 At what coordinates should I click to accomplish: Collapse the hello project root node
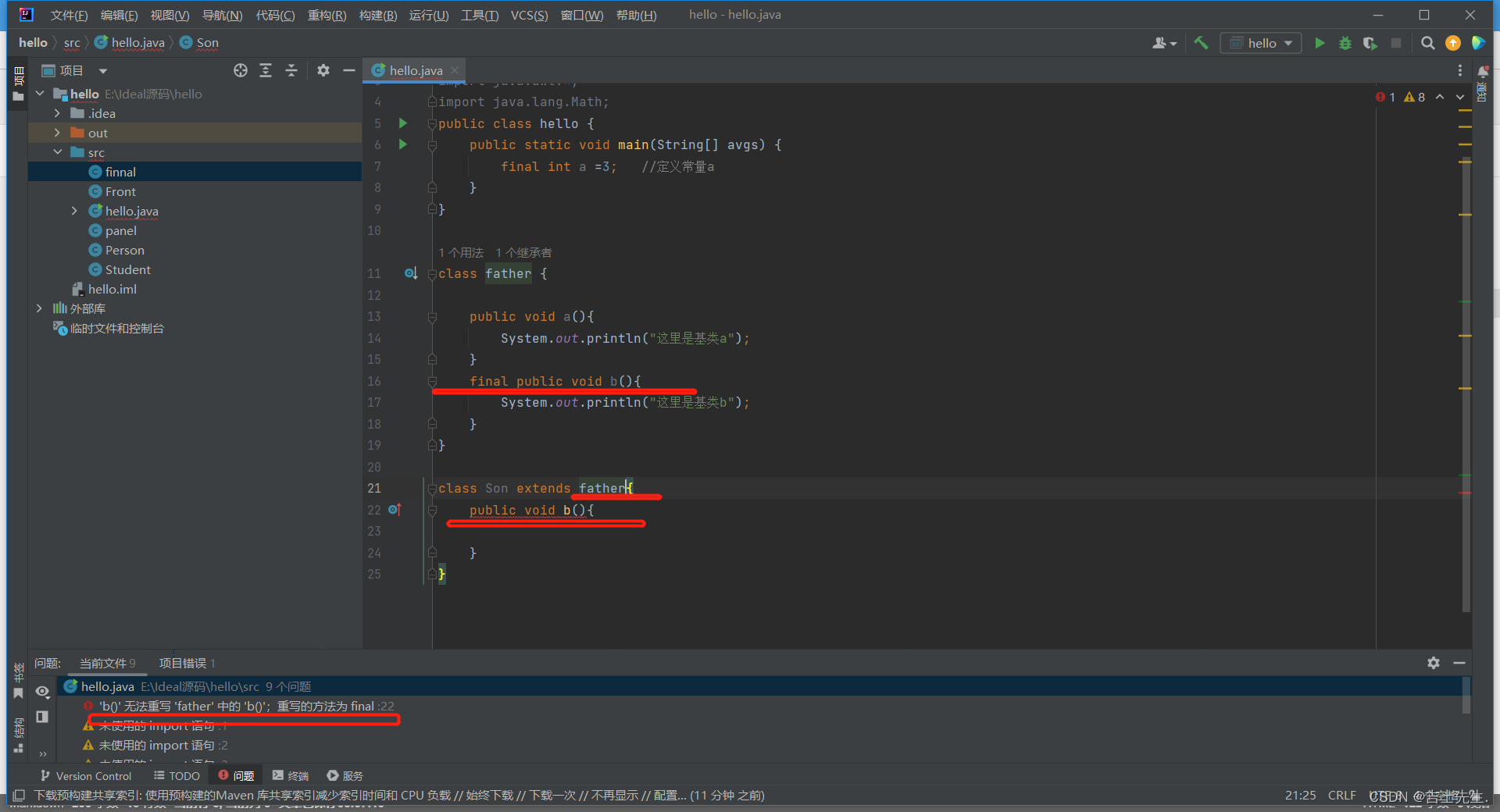point(40,94)
